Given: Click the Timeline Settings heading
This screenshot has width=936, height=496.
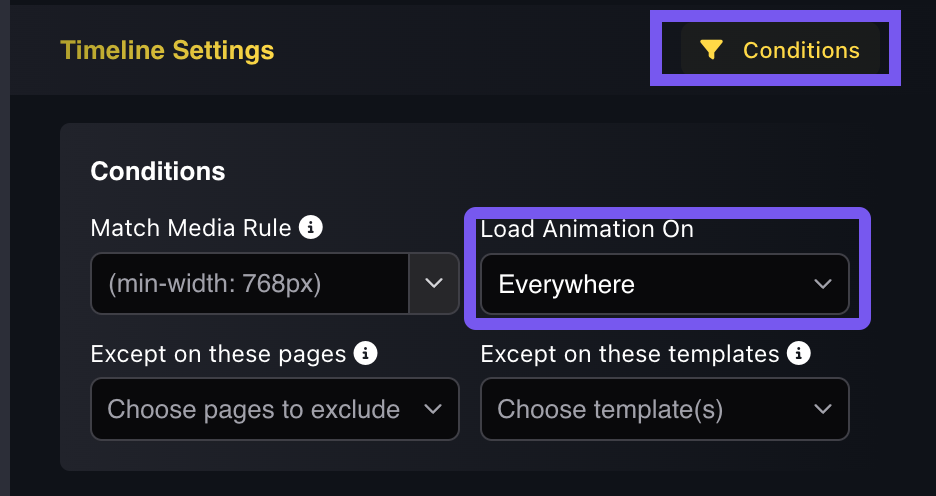Looking at the screenshot, I should point(167,50).
